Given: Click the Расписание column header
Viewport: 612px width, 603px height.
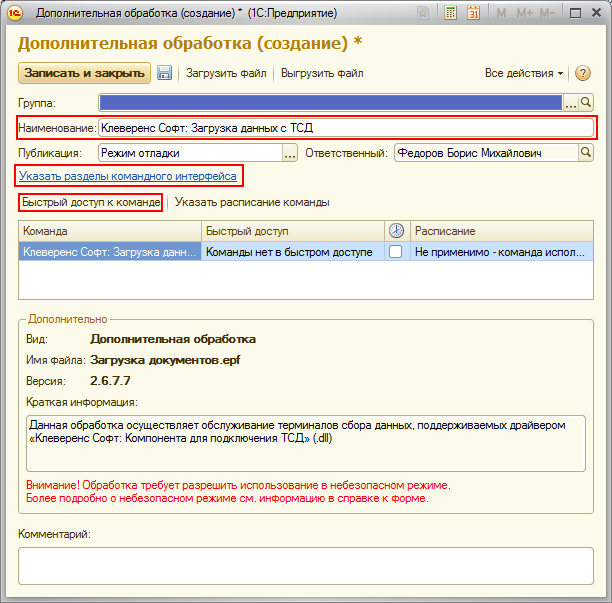Looking at the screenshot, I should coord(502,231).
